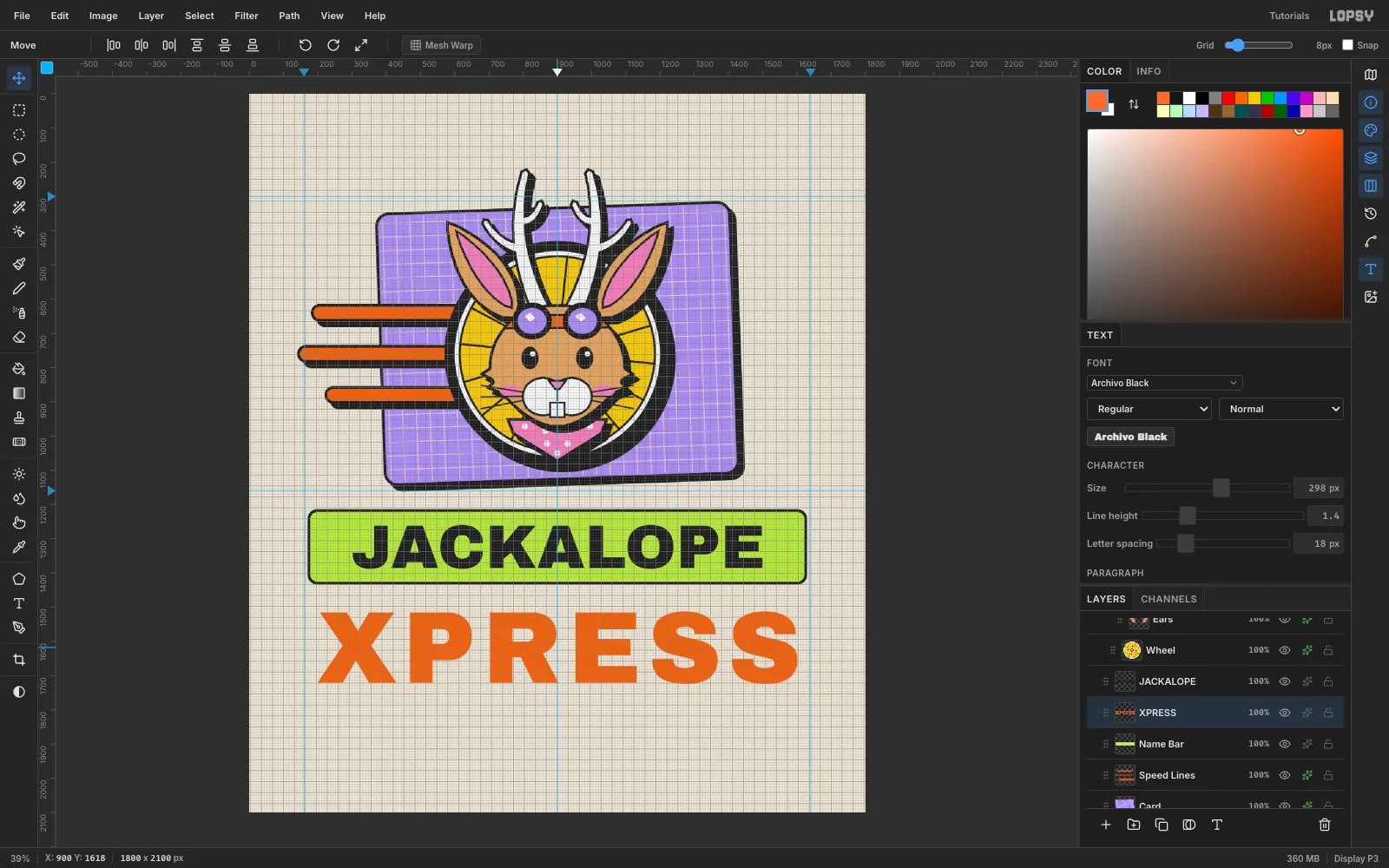The height and width of the screenshot is (868, 1389).
Task: Choose the eyedropper tool
Action: click(x=19, y=547)
